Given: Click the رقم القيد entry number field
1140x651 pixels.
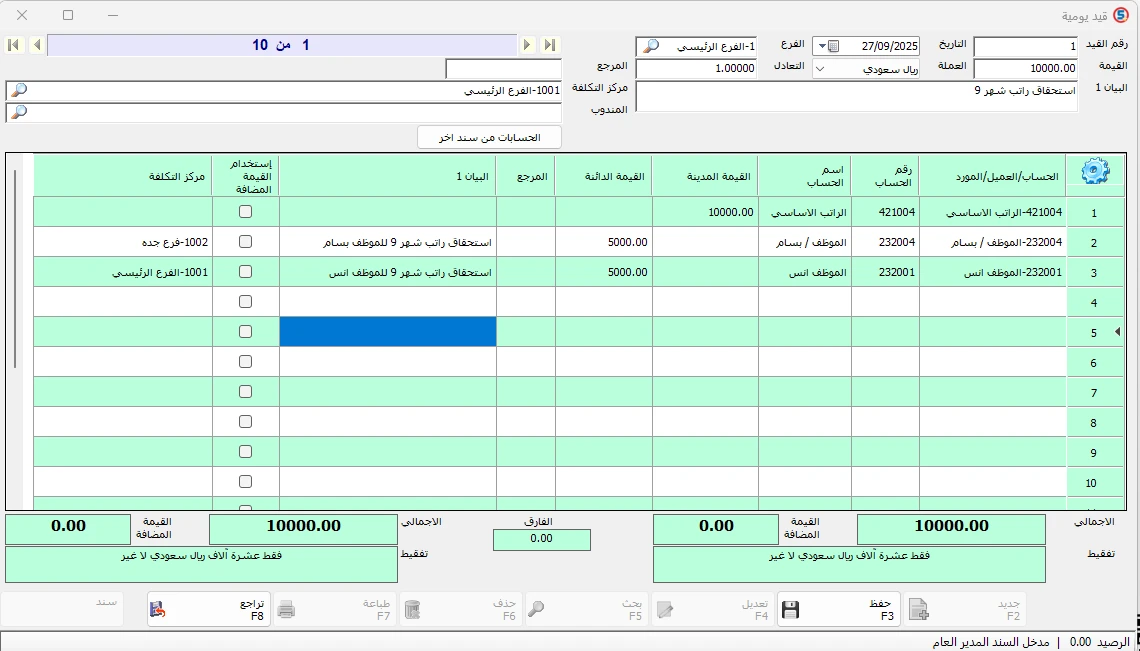Looking at the screenshot, I should pos(1026,47).
